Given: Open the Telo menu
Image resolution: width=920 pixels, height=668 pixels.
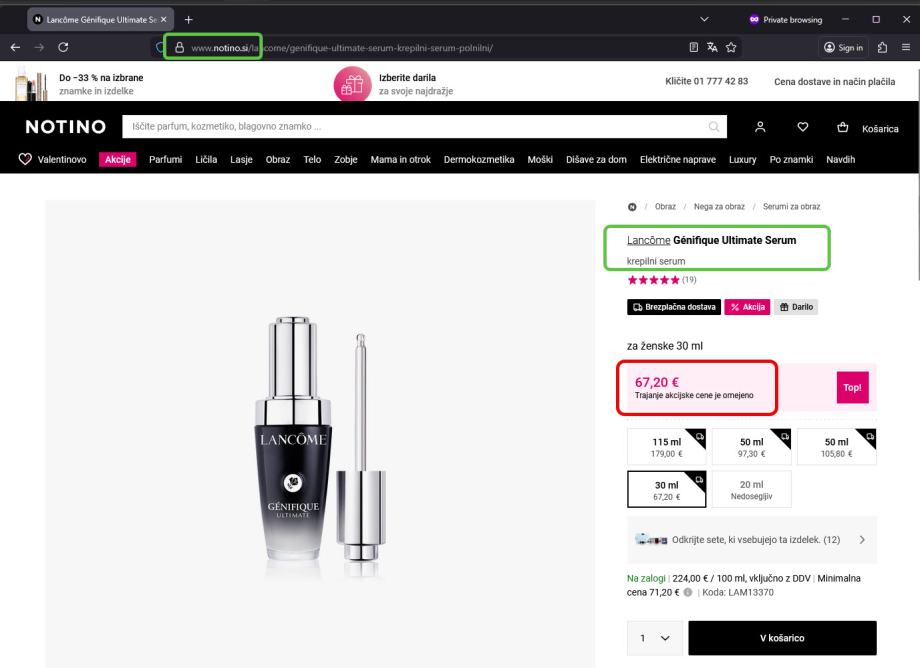Looking at the screenshot, I should point(312,160).
